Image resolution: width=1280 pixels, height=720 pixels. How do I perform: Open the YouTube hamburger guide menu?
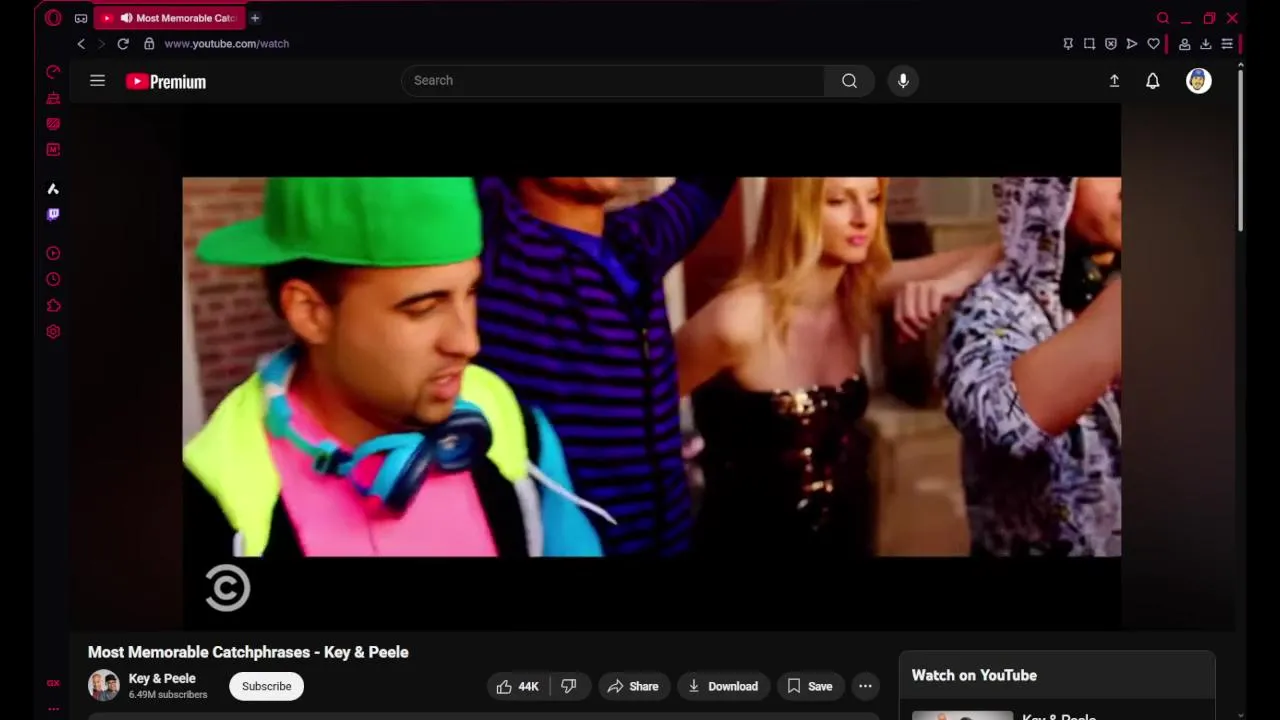(x=97, y=81)
